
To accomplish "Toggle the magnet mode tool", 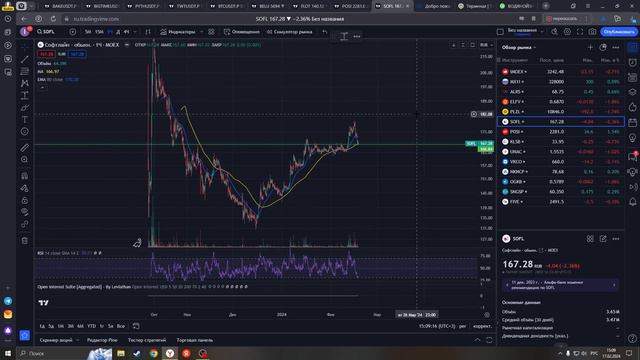I will pos(24,176).
